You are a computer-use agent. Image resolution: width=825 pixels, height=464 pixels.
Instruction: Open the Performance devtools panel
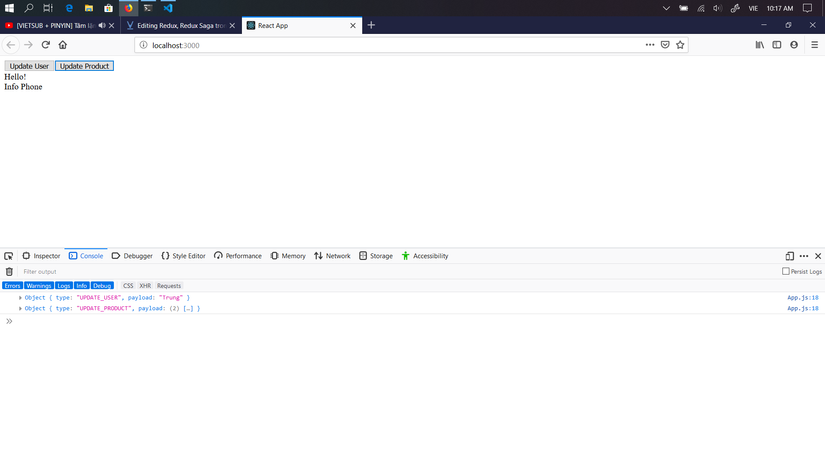[x=238, y=256]
